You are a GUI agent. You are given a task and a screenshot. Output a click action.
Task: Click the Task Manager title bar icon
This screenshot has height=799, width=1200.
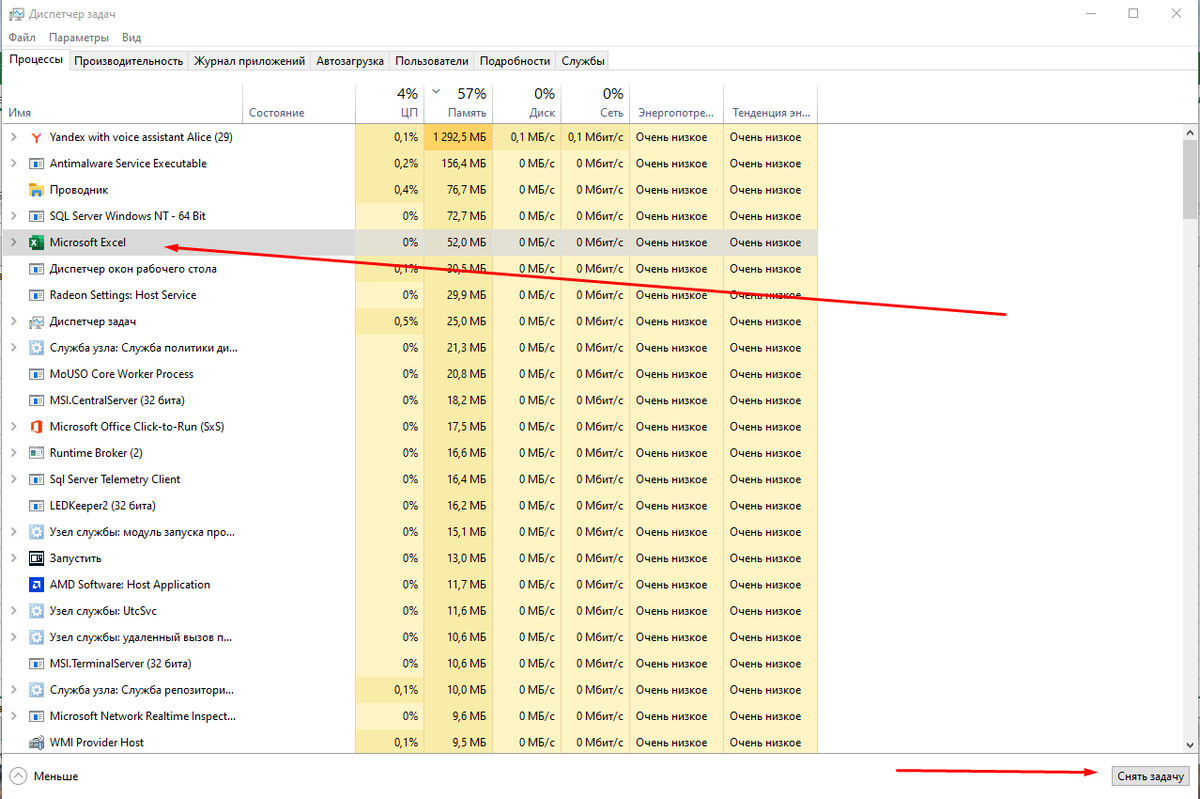16,14
